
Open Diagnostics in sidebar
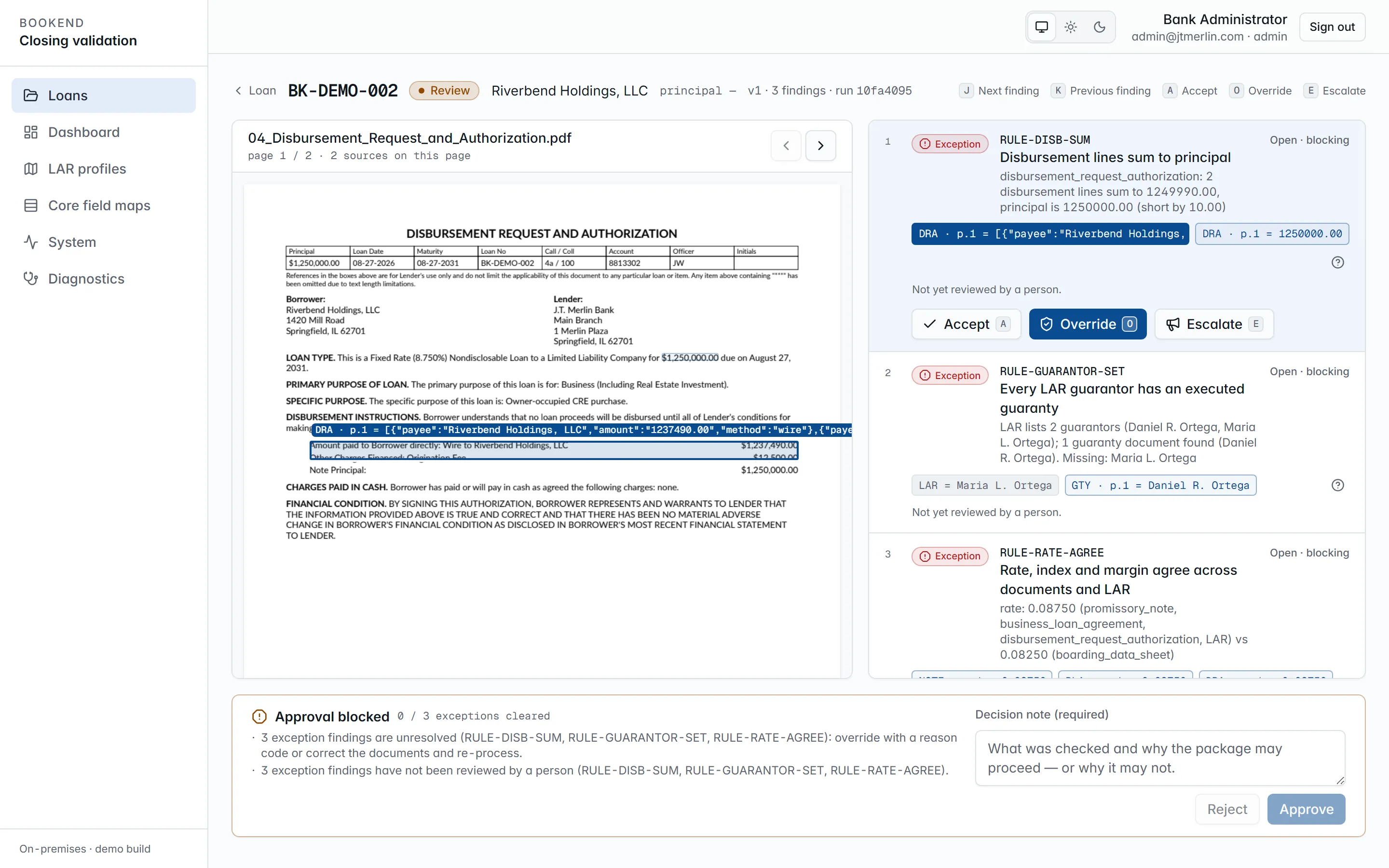(103, 278)
